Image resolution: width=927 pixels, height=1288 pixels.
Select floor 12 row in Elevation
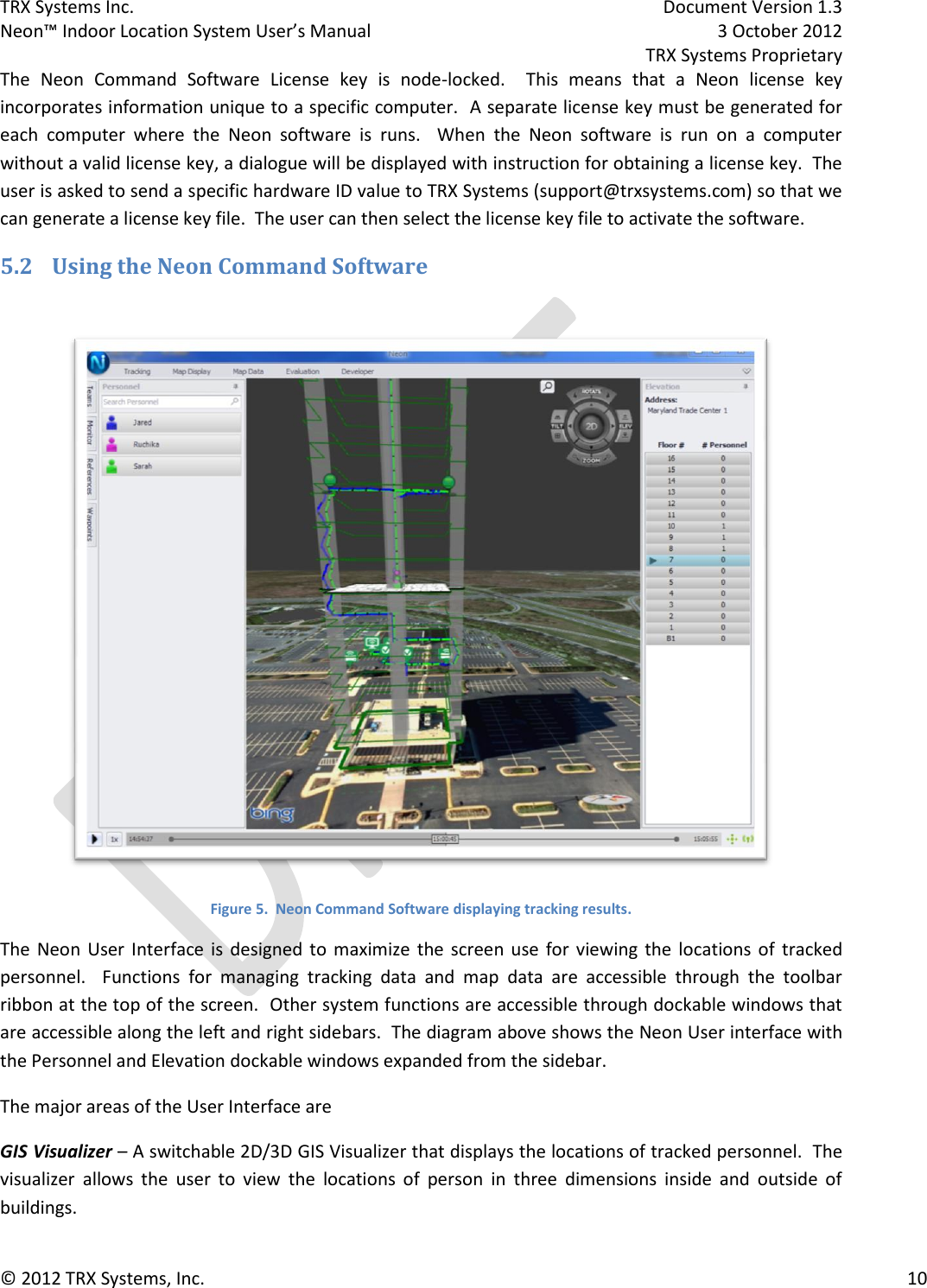[698, 504]
